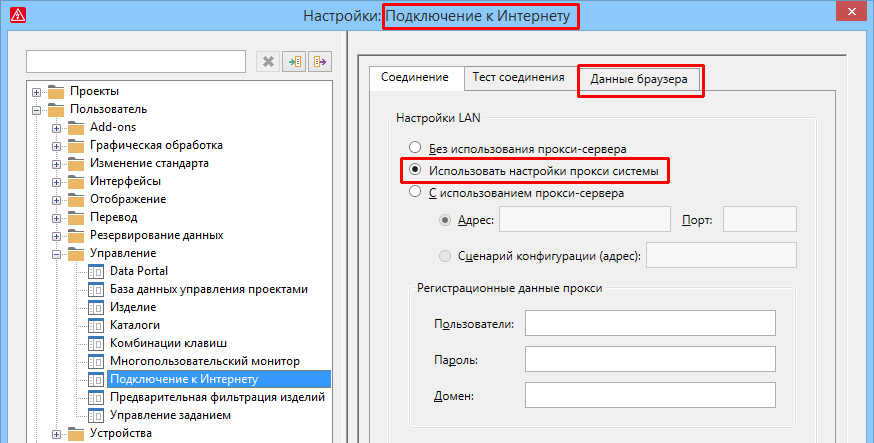The image size is (874, 443).
Task: Collapse the Управление folder node
Action: click(57, 254)
